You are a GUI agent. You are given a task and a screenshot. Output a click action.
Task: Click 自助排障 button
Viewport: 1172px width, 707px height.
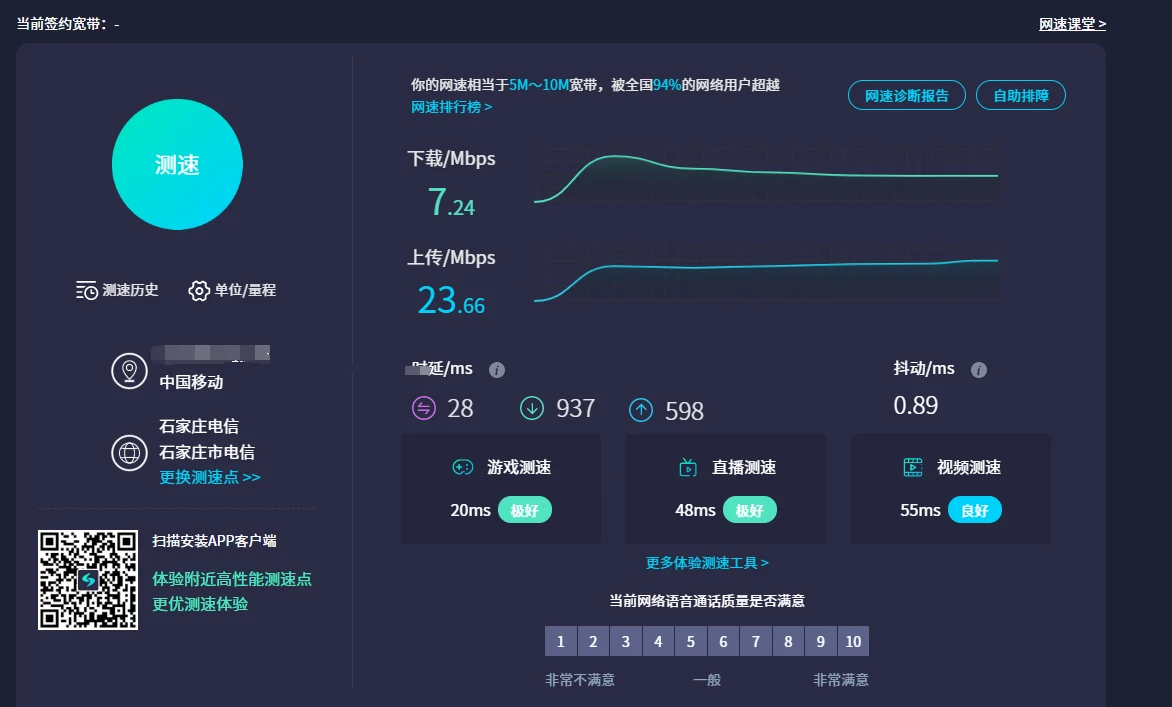1020,96
